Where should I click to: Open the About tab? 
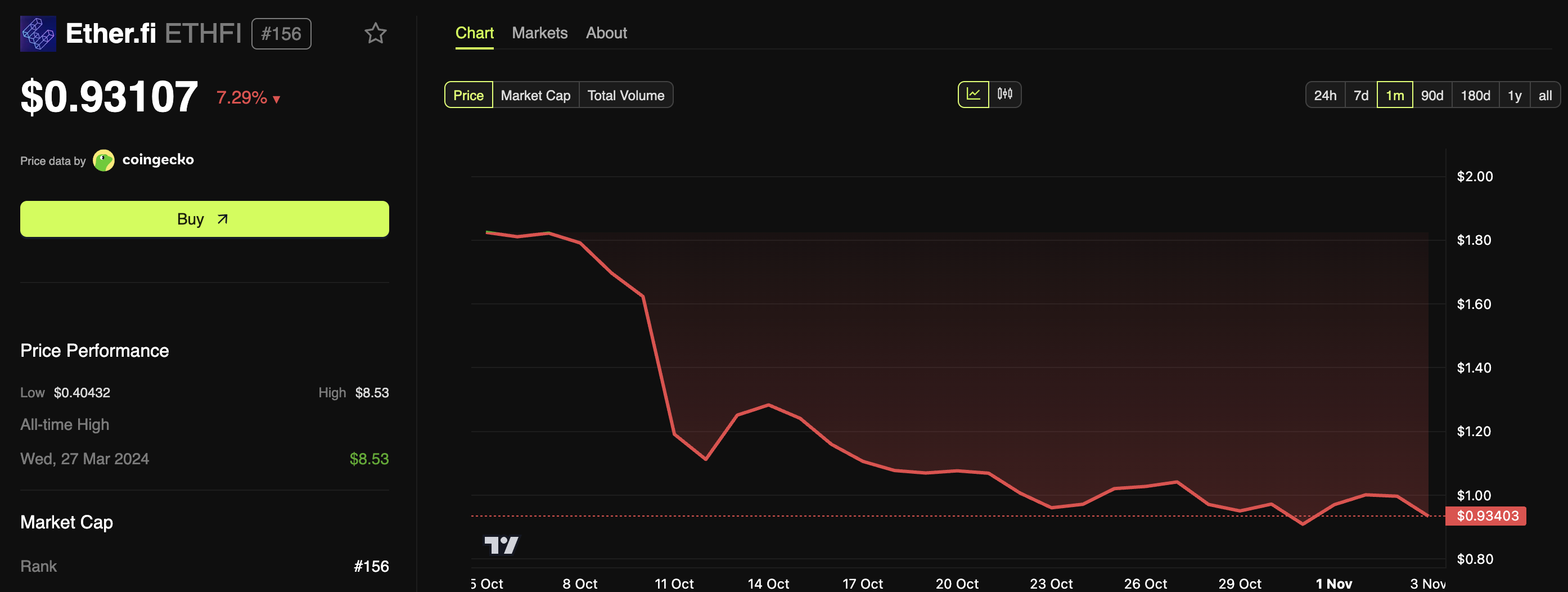(x=606, y=33)
